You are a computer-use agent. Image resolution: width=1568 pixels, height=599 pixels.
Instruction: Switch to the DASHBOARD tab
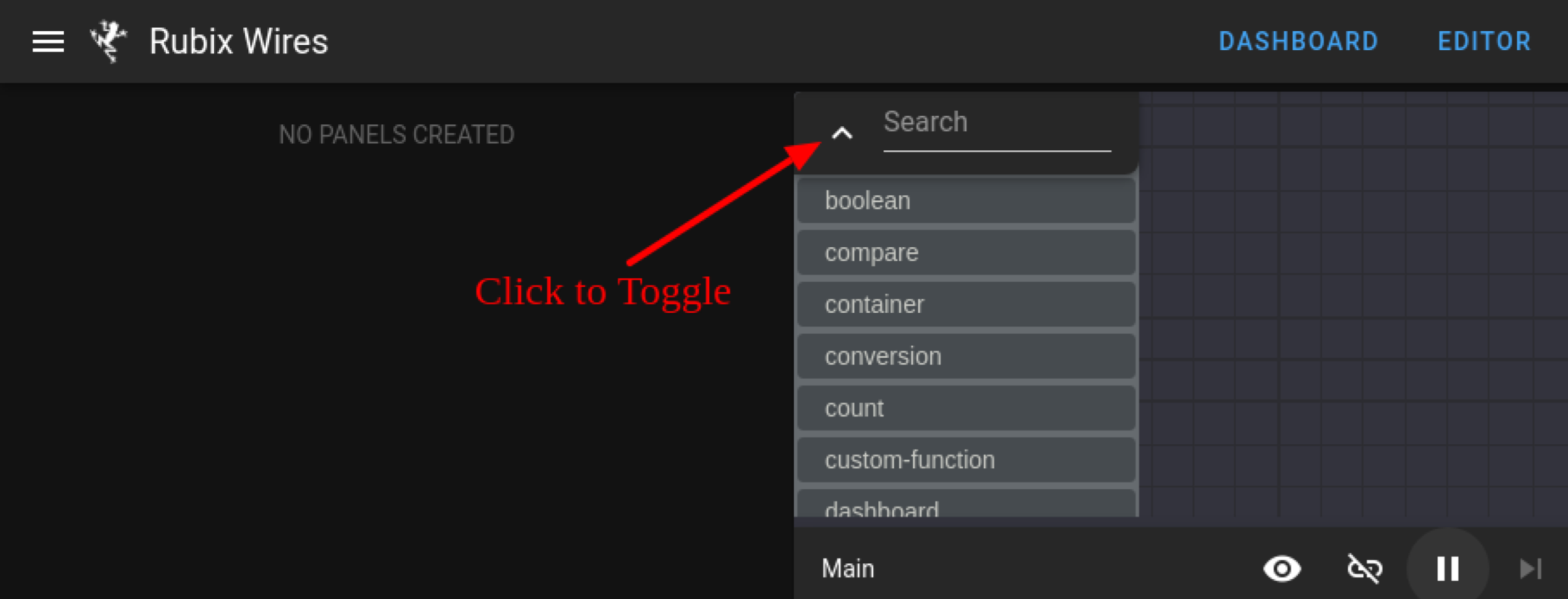click(1298, 42)
